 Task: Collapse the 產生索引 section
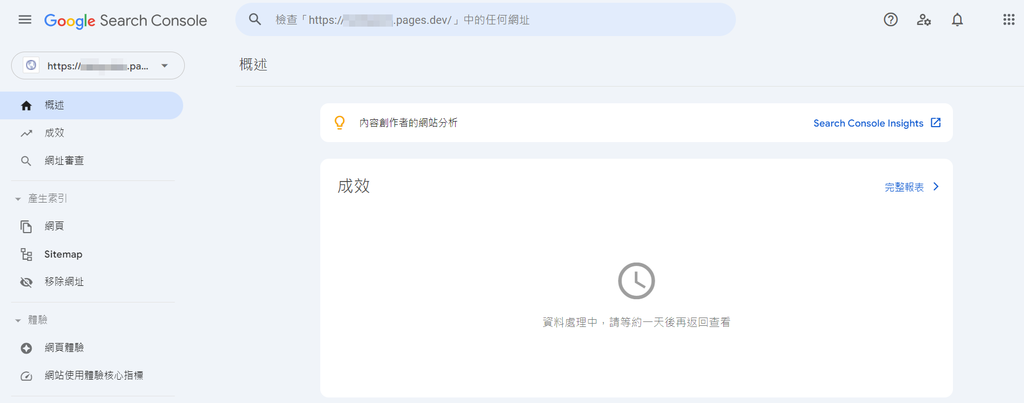pos(41,199)
